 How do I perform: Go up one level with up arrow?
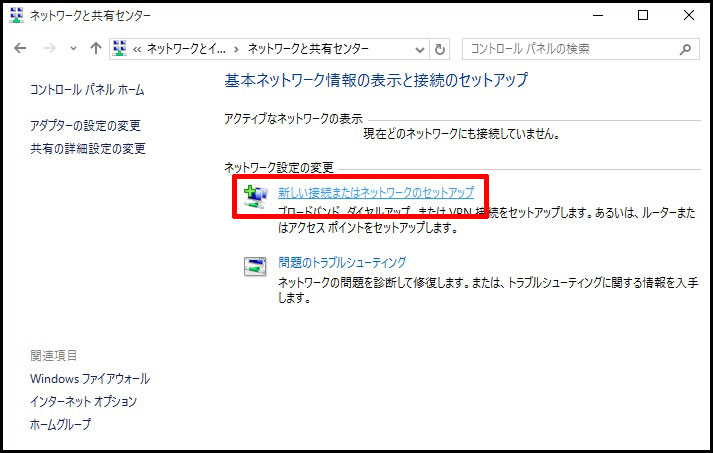pos(95,48)
